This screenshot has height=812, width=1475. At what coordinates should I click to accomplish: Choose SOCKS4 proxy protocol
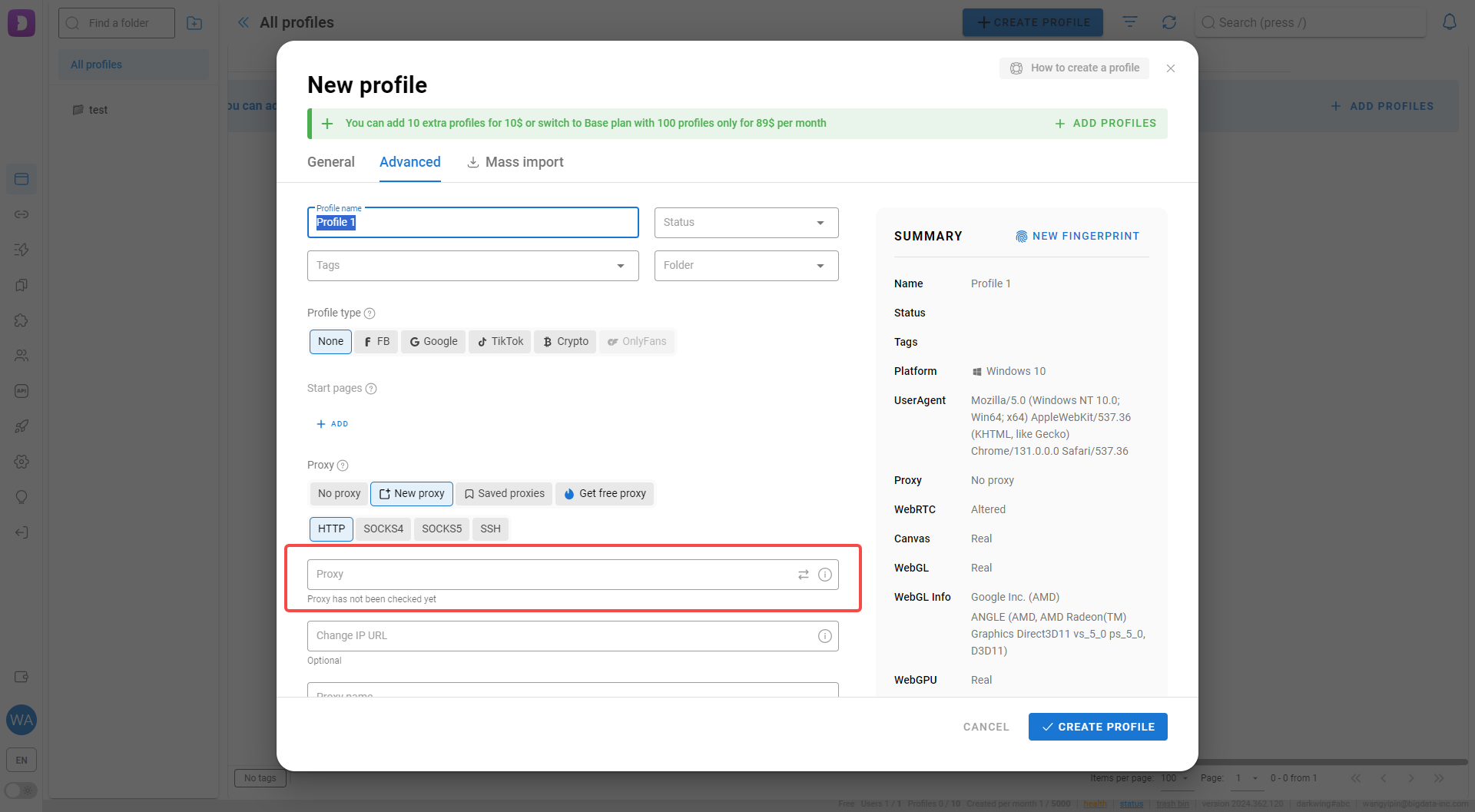[x=383, y=529]
